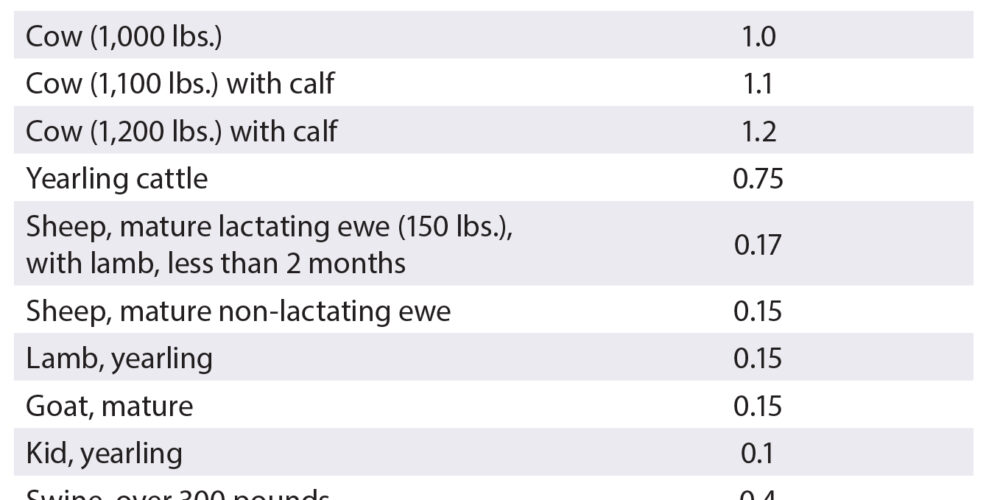Select the 1.2 animal unit value

[759, 131]
